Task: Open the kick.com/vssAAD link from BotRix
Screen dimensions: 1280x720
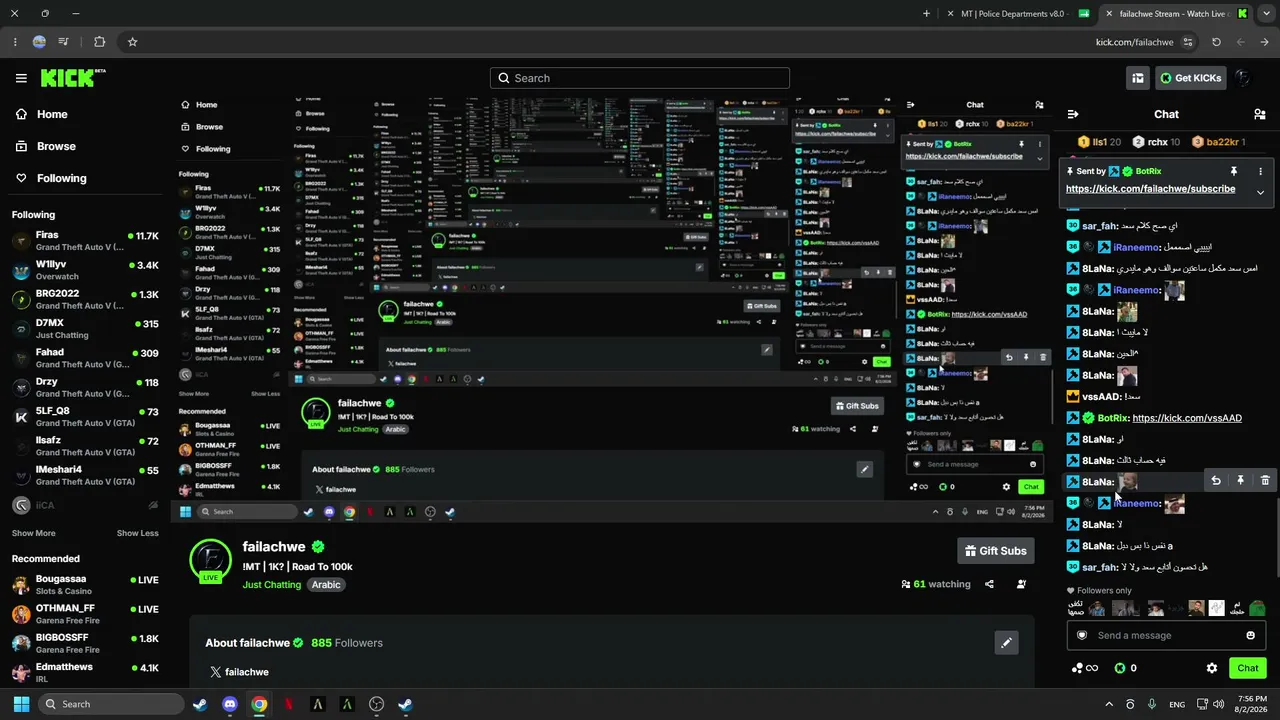Action: pos(1187,418)
